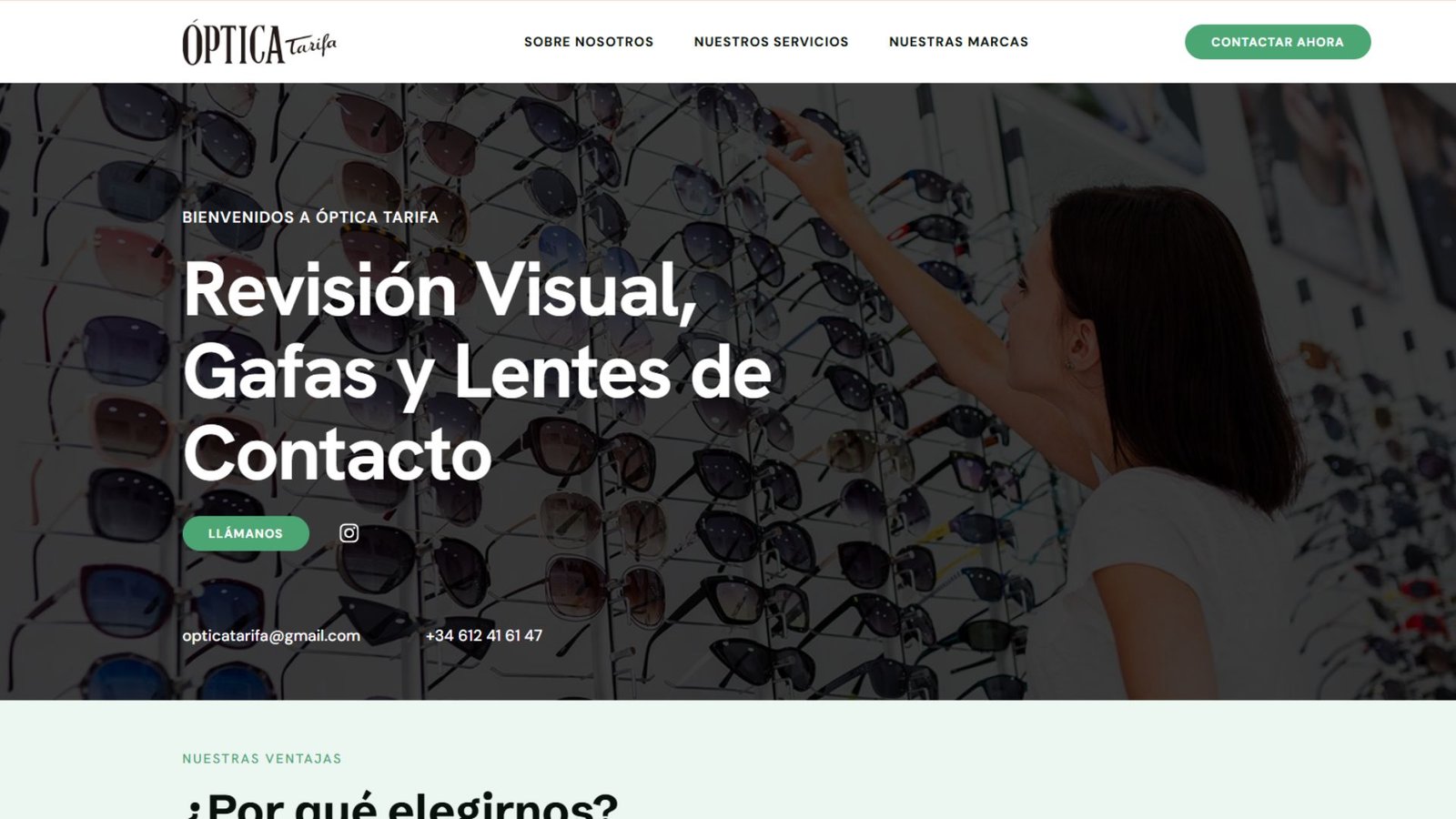The height and width of the screenshot is (819, 1456).
Task: Click the green Llámanos button
Action: coord(246,533)
